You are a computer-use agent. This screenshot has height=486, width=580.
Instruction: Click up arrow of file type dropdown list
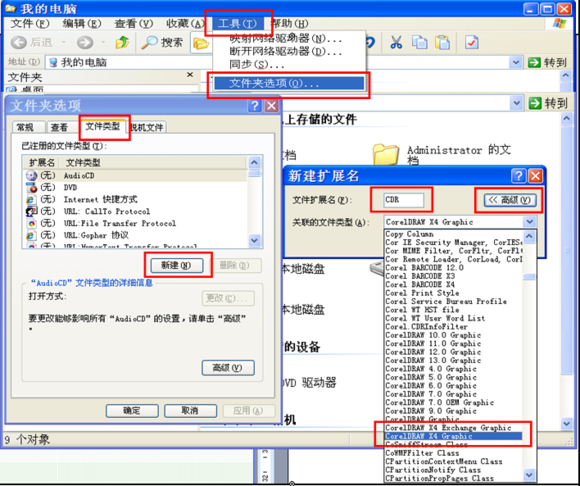pyautogui.click(x=529, y=236)
